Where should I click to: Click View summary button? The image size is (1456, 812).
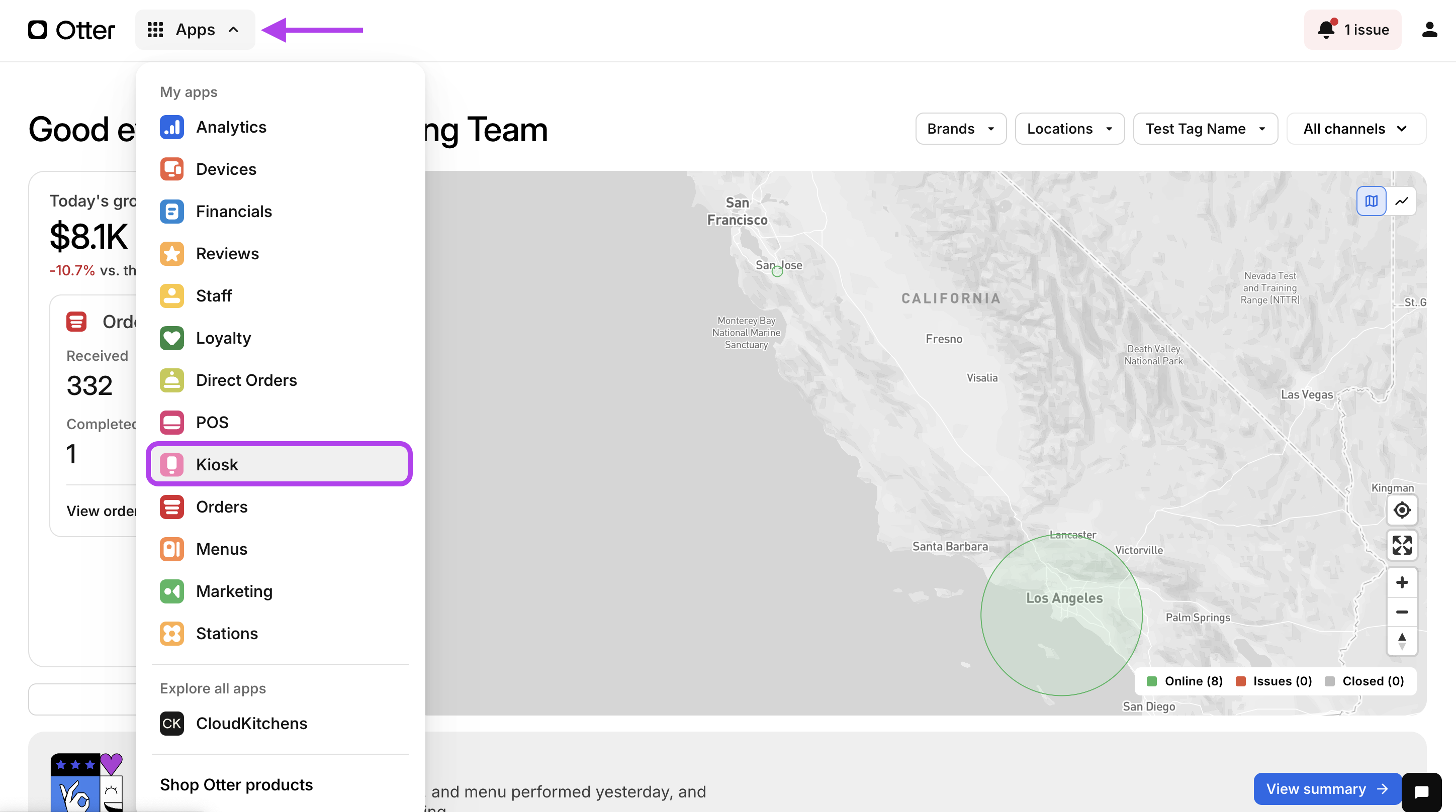(x=1327, y=789)
